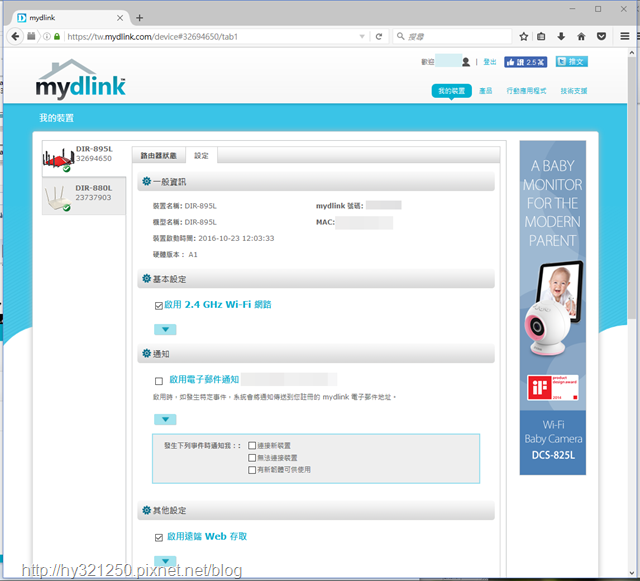Switch to the 設定 tab
This screenshot has height=581, width=640.
(201, 156)
